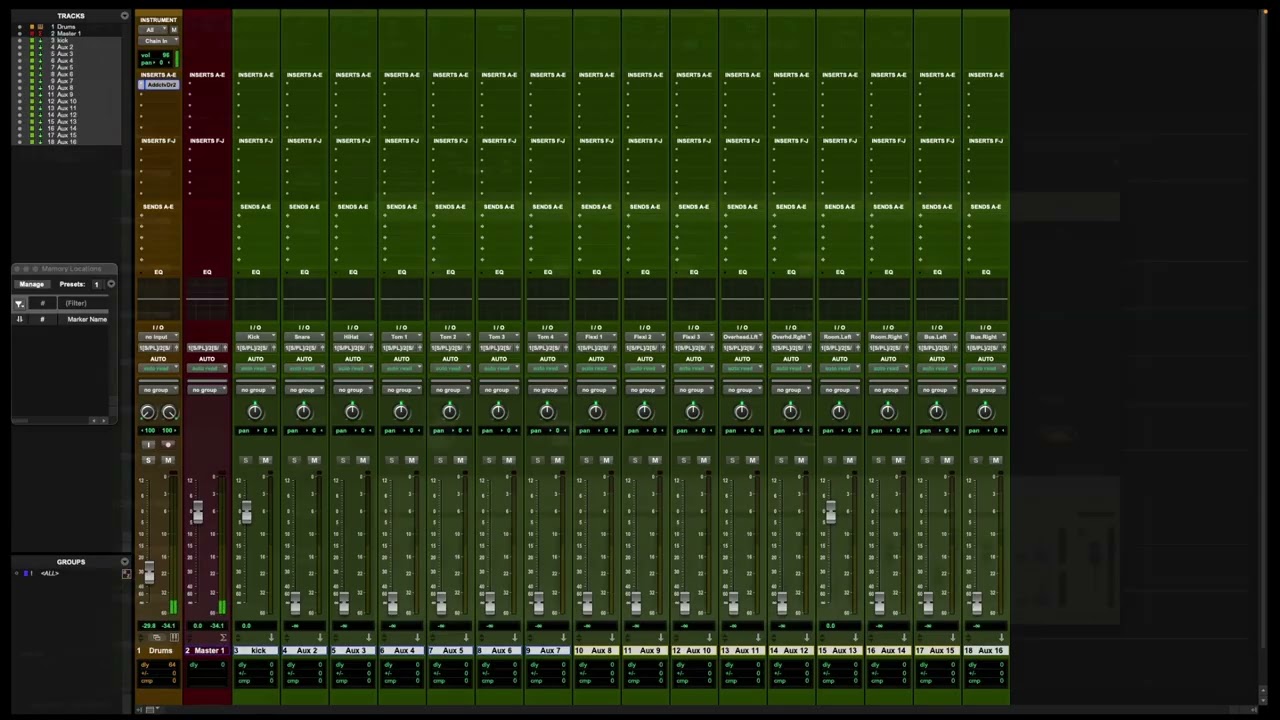Click the kick aux track-type arrow icon
This screenshot has height=720, width=1280.
tap(271, 637)
